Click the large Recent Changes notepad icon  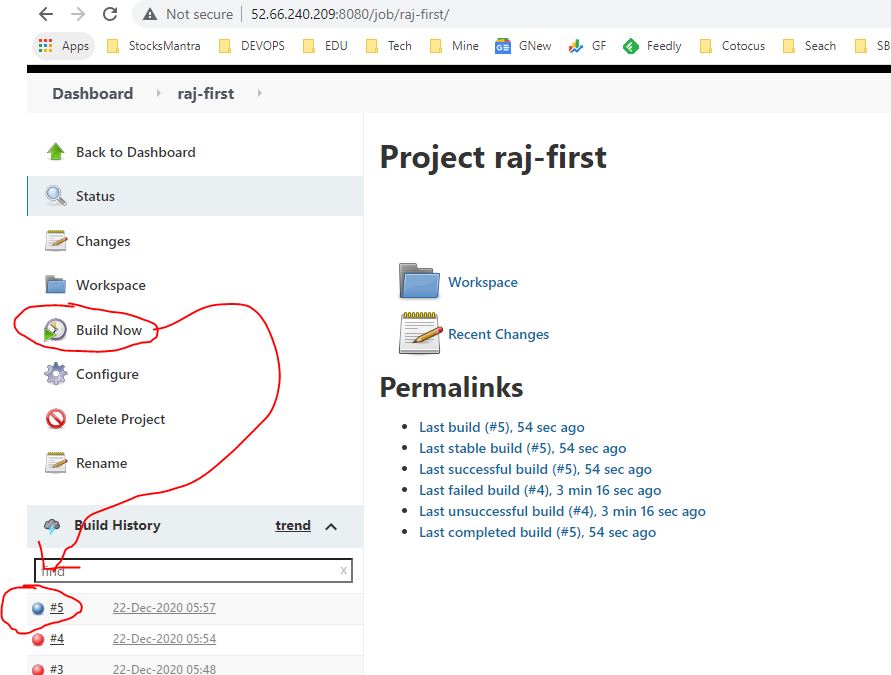click(x=420, y=334)
